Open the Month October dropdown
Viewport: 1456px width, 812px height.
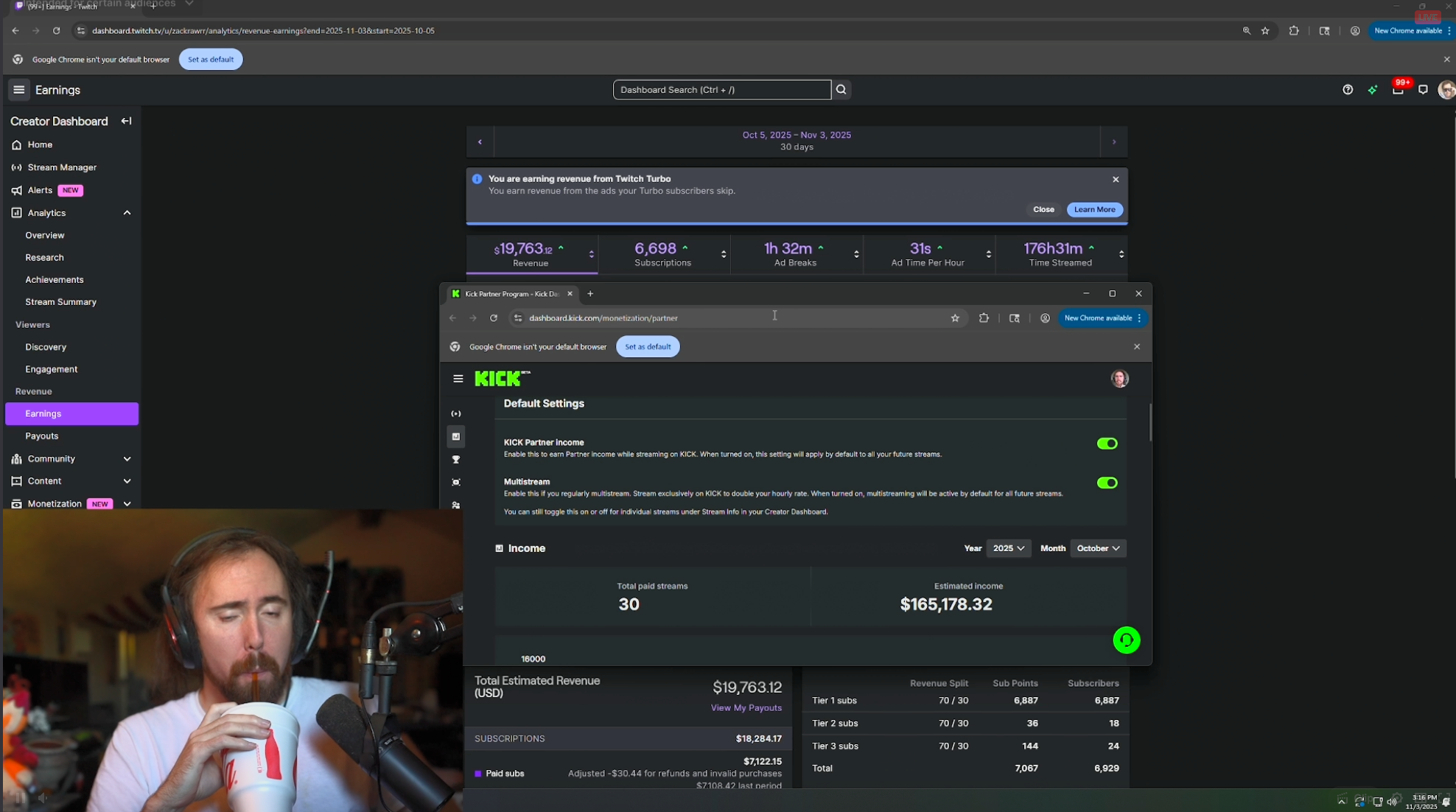point(1098,548)
